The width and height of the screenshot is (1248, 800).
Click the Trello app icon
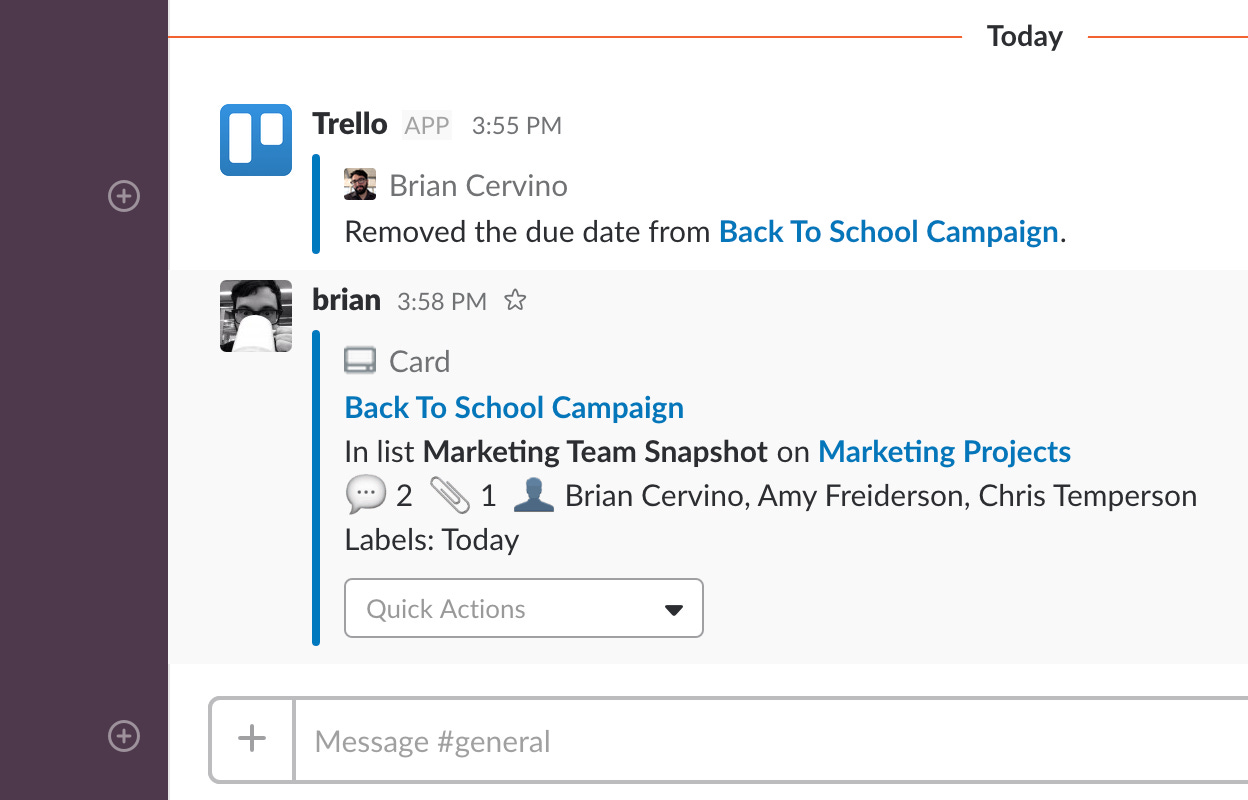pyautogui.click(x=254, y=140)
